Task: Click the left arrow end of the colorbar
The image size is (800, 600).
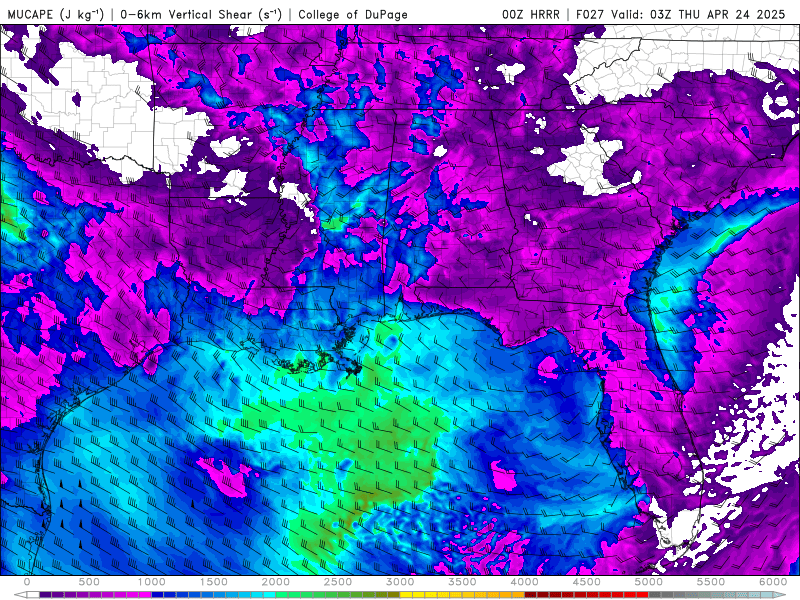Action: pyautogui.click(x=20, y=595)
